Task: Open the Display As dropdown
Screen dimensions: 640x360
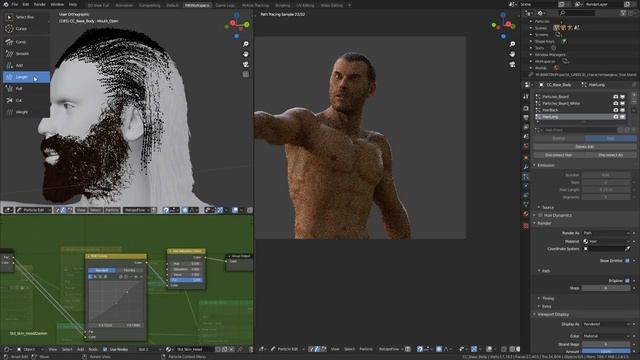Action: (607, 324)
